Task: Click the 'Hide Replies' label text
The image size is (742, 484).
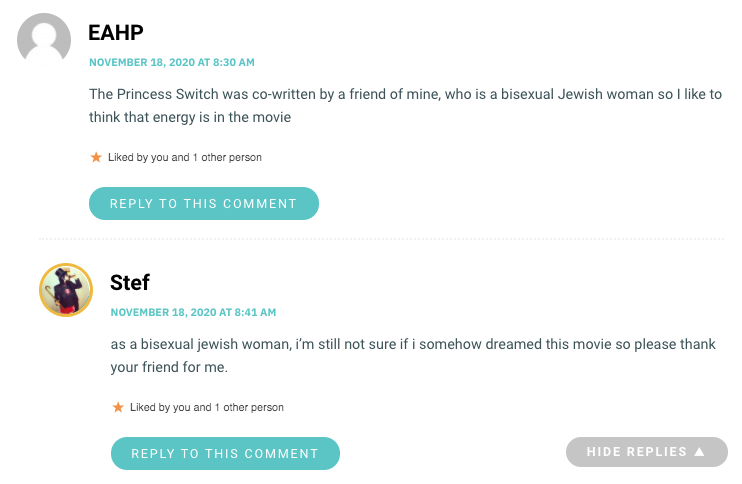Action: (636, 452)
